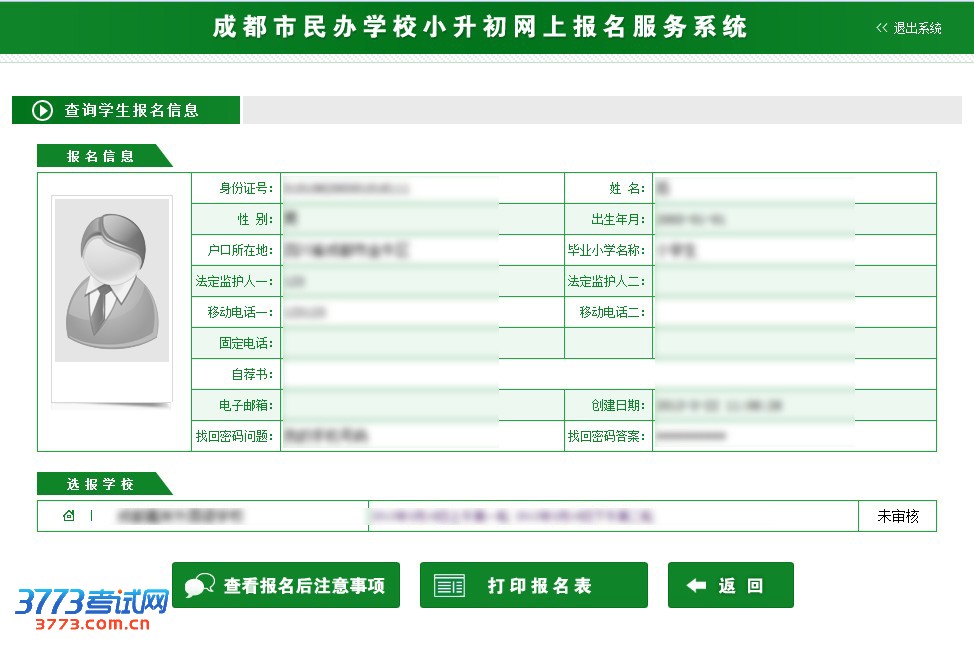Image resolution: width=974 pixels, height=649 pixels.
Task: Click the empty 自荐书 field
Action: pos(607,374)
